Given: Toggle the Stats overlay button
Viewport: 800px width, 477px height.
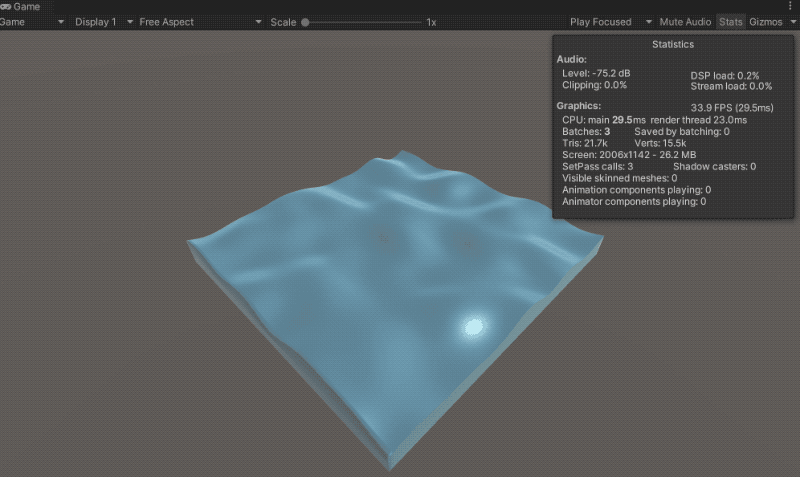Looking at the screenshot, I should tap(731, 22).
